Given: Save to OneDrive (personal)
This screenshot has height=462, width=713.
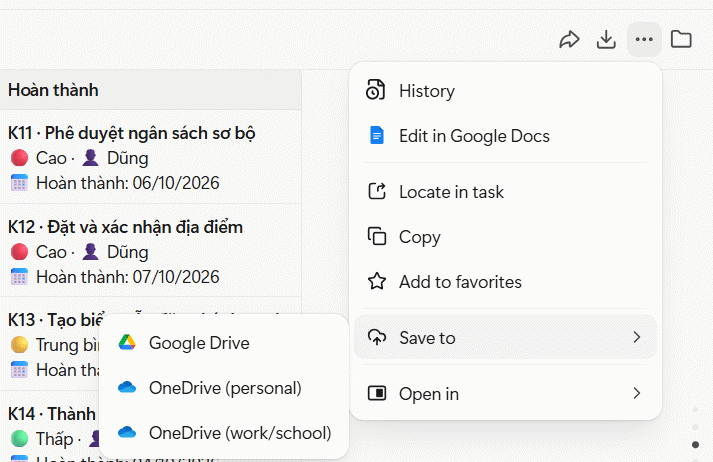Looking at the screenshot, I should click(x=224, y=387).
